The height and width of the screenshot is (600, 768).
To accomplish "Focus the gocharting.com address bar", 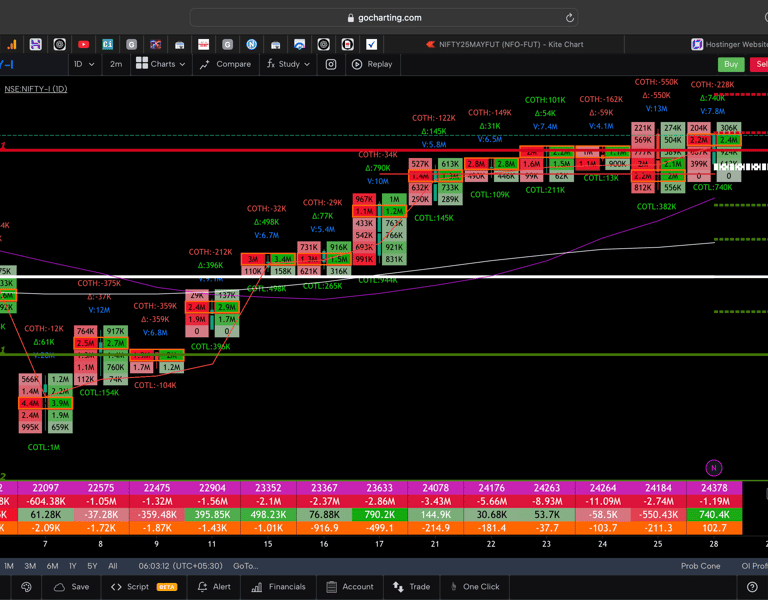I will click(x=384, y=18).
